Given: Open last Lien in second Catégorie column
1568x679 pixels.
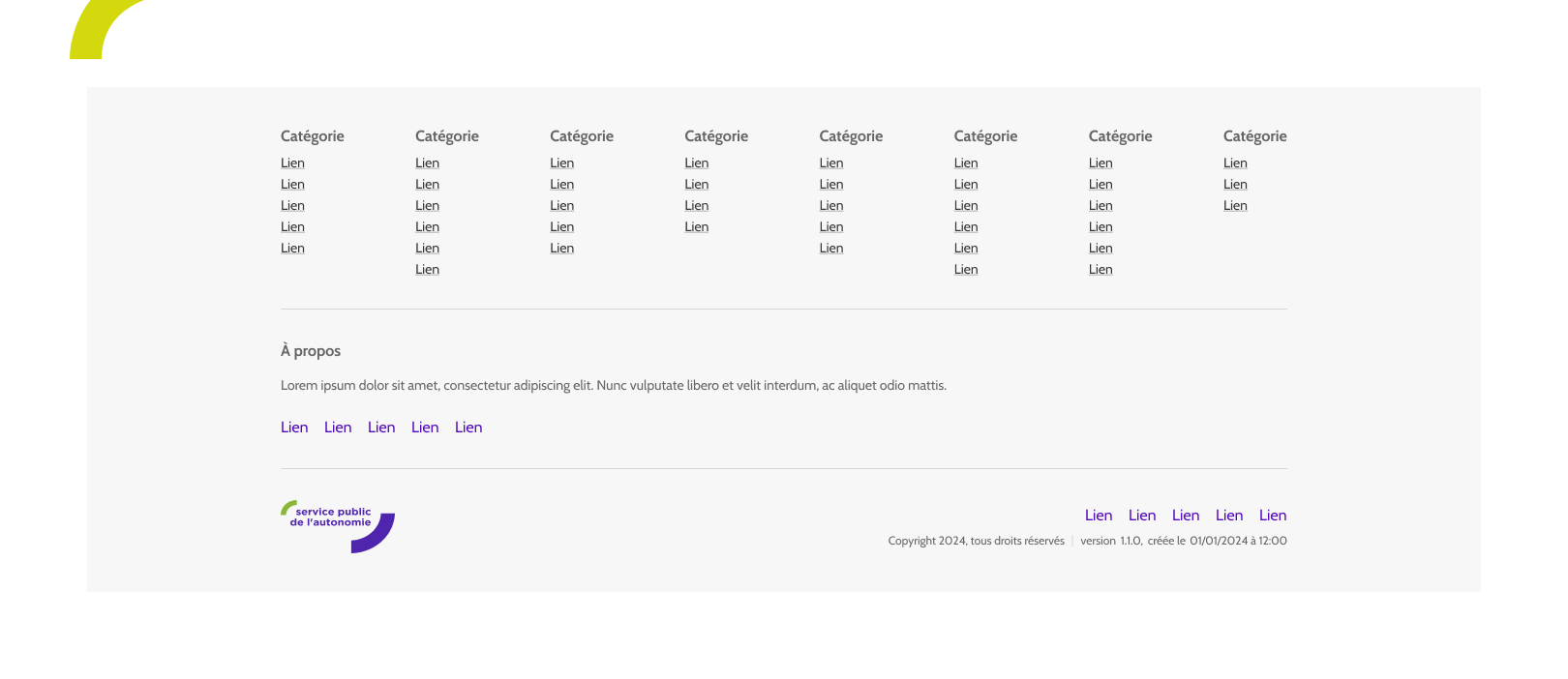Looking at the screenshot, I should point(427,270).
